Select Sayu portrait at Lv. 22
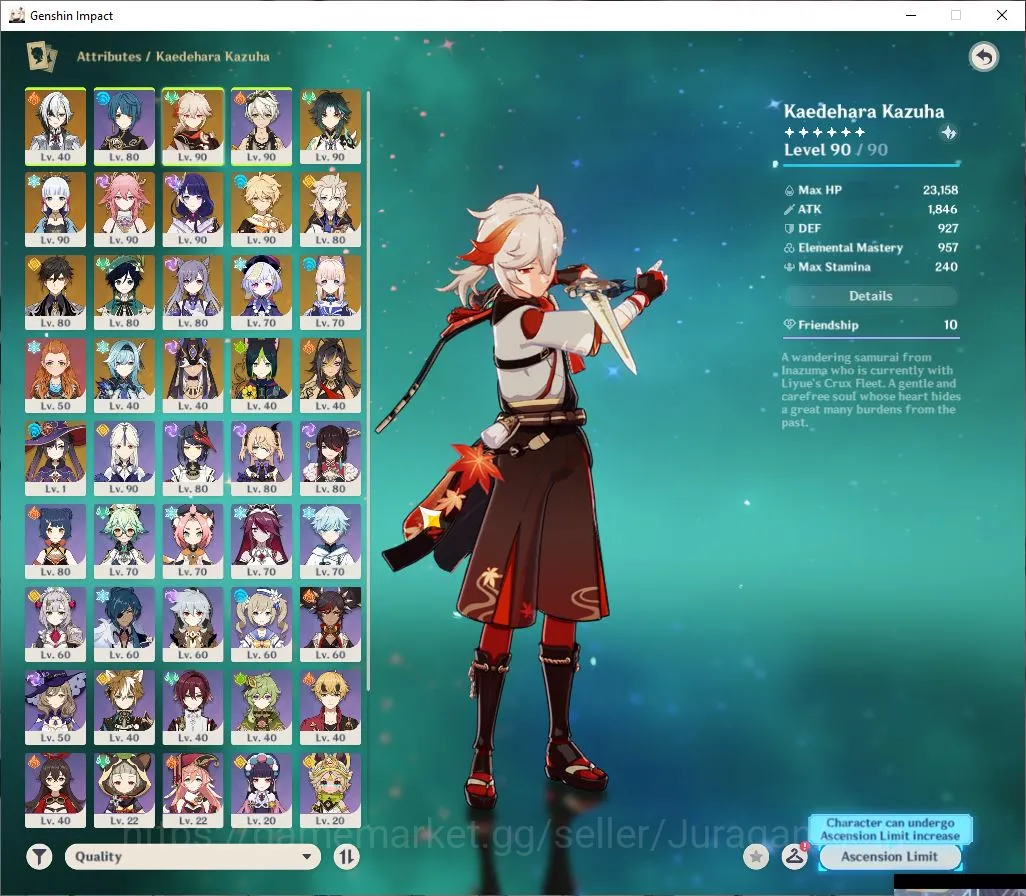 (124, 791)
